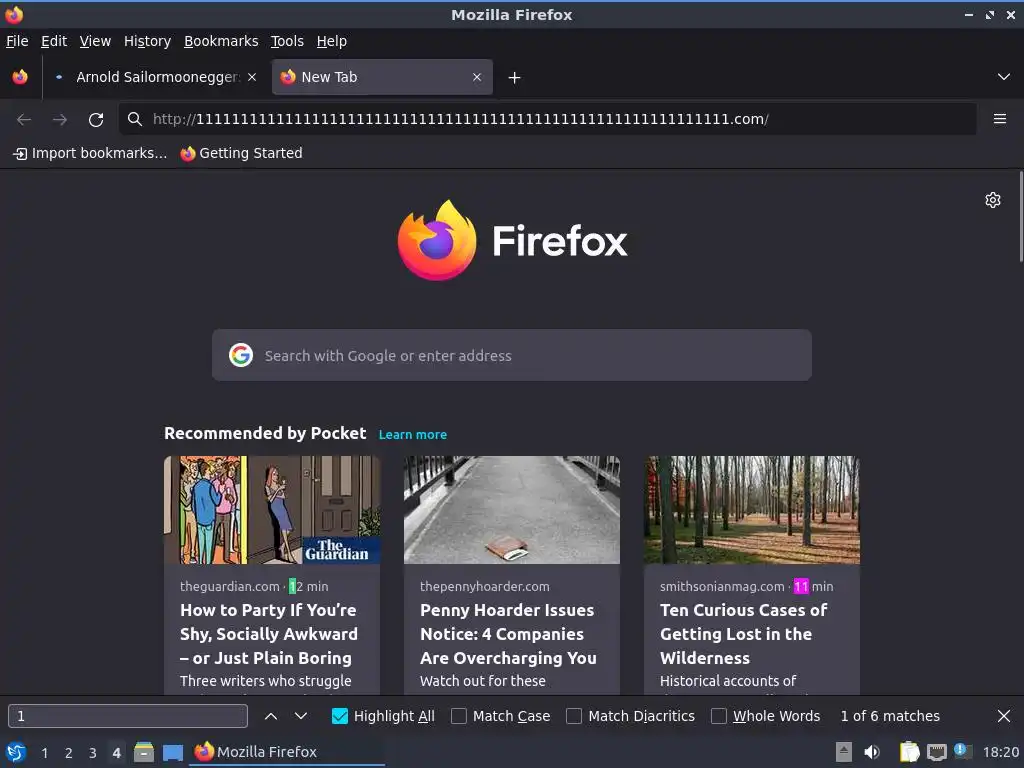The height and width of the screenshot is (768, 1024).
Task: Switch to workspace 3 in taskbar
Action: [x=93, y=753]
